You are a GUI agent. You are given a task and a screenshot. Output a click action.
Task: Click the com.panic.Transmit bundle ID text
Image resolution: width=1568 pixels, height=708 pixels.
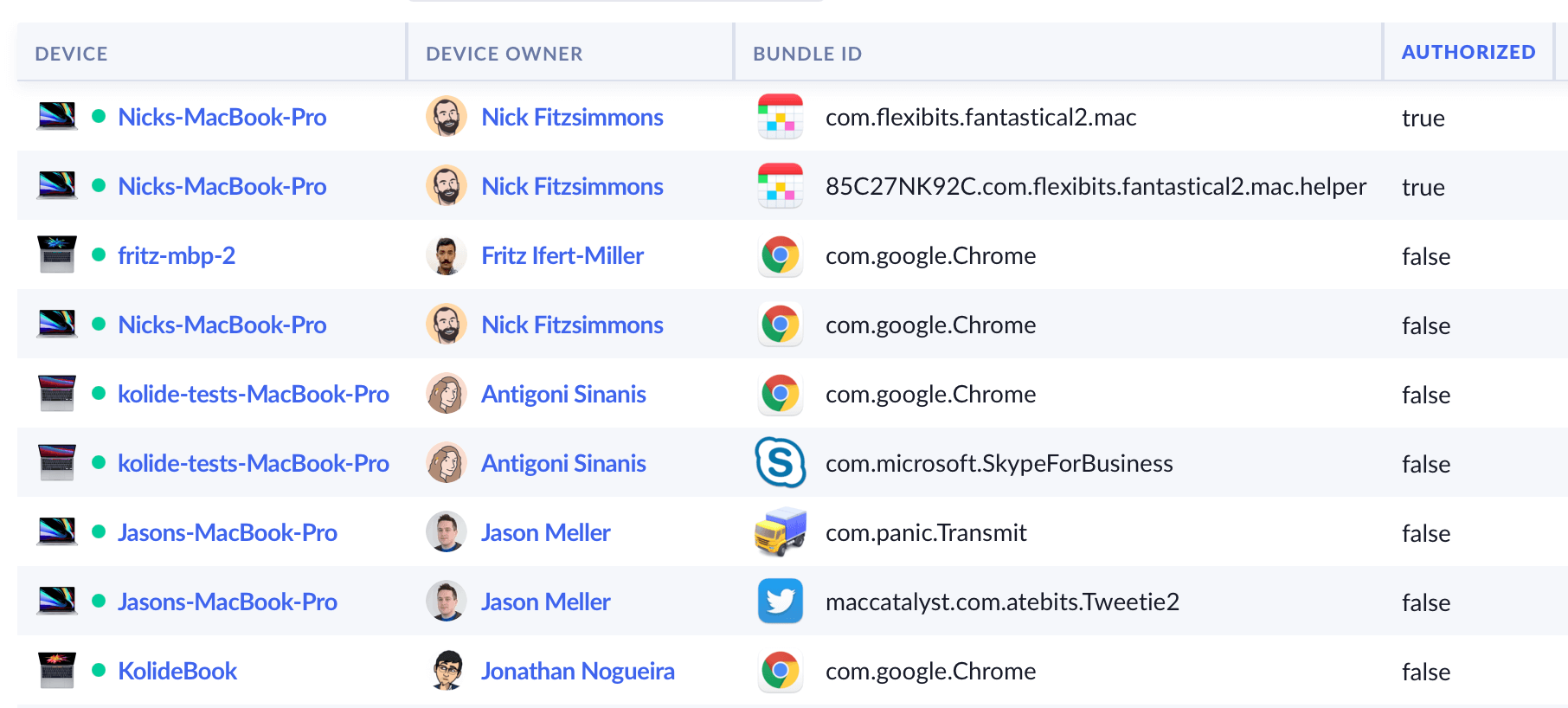click(x=926, y=532)
